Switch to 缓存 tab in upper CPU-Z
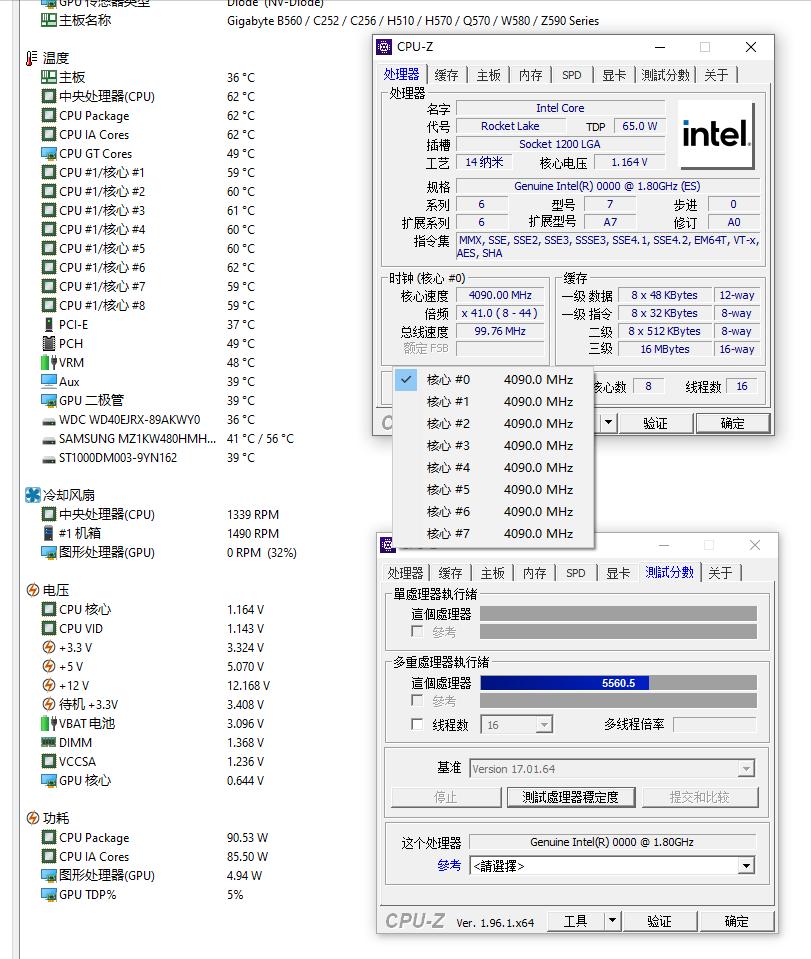 446,75
